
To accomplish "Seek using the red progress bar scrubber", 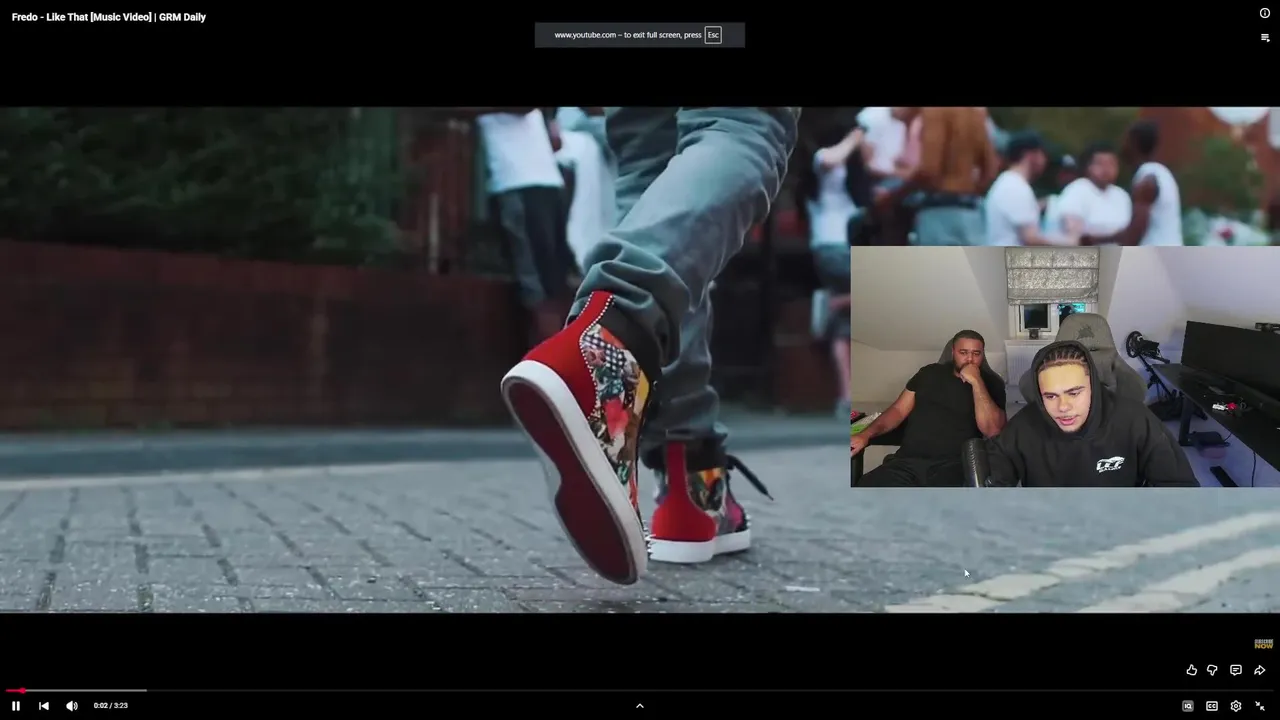I will tap(21, 690).
